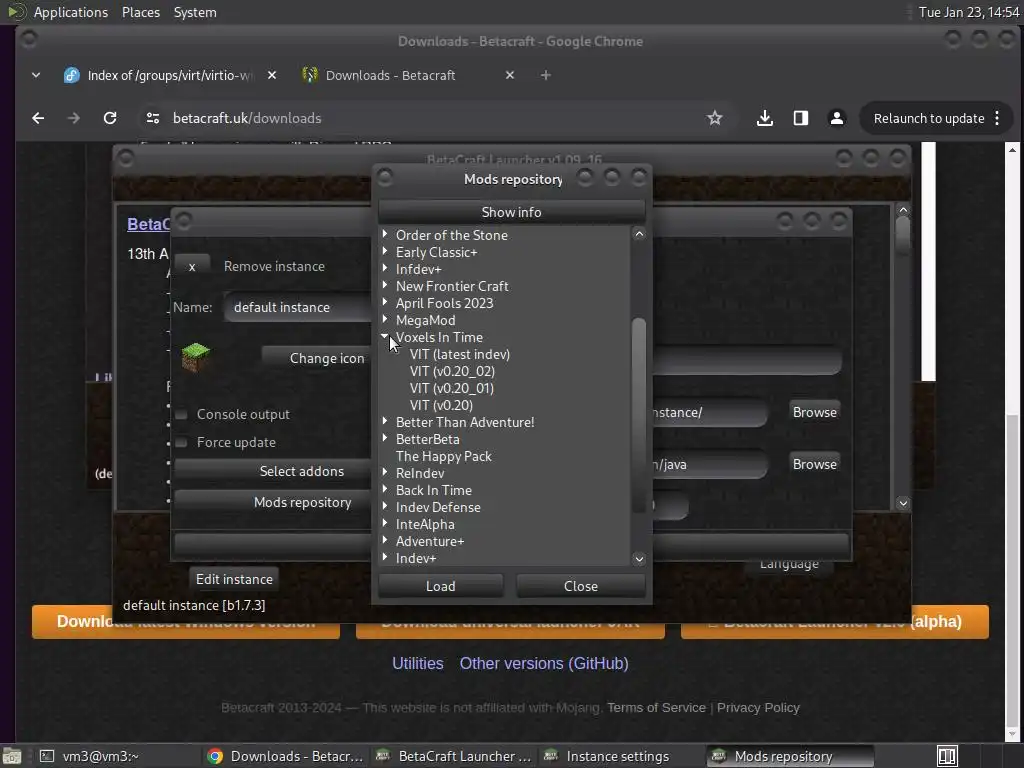Click Close button in Mods repository
Viewport: 1024px width, 768px height.
[x=581, y=586]
